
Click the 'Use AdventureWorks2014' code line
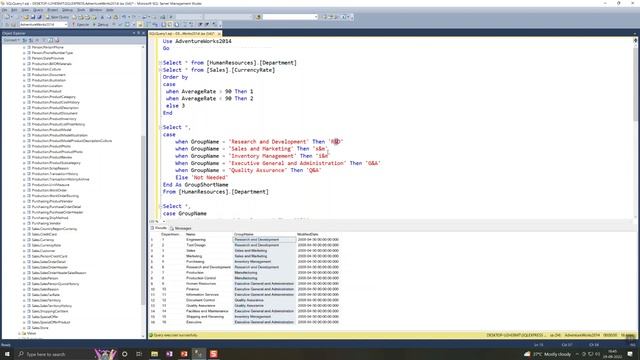[197, 41]
